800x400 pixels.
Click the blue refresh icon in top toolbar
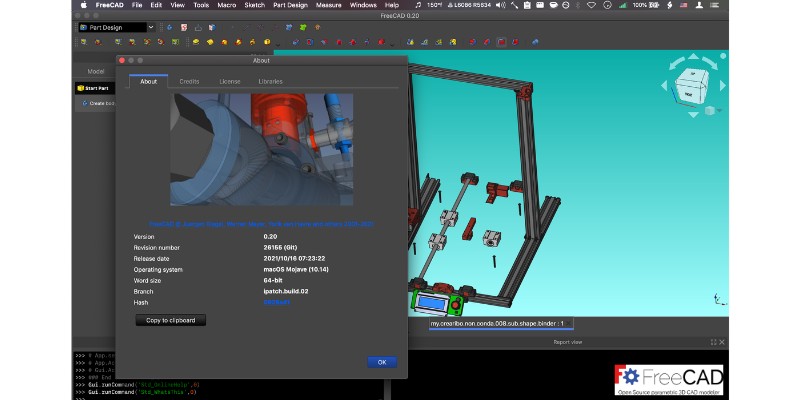170,28
